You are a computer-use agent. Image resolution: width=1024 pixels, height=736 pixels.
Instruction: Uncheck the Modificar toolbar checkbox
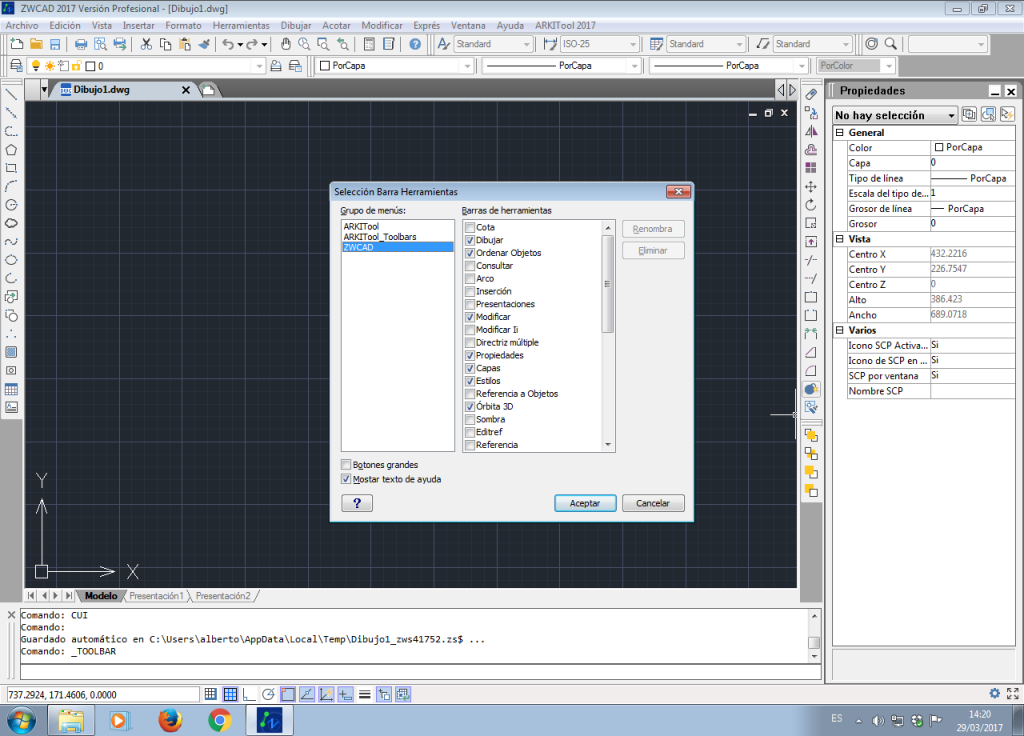point(470,317)
